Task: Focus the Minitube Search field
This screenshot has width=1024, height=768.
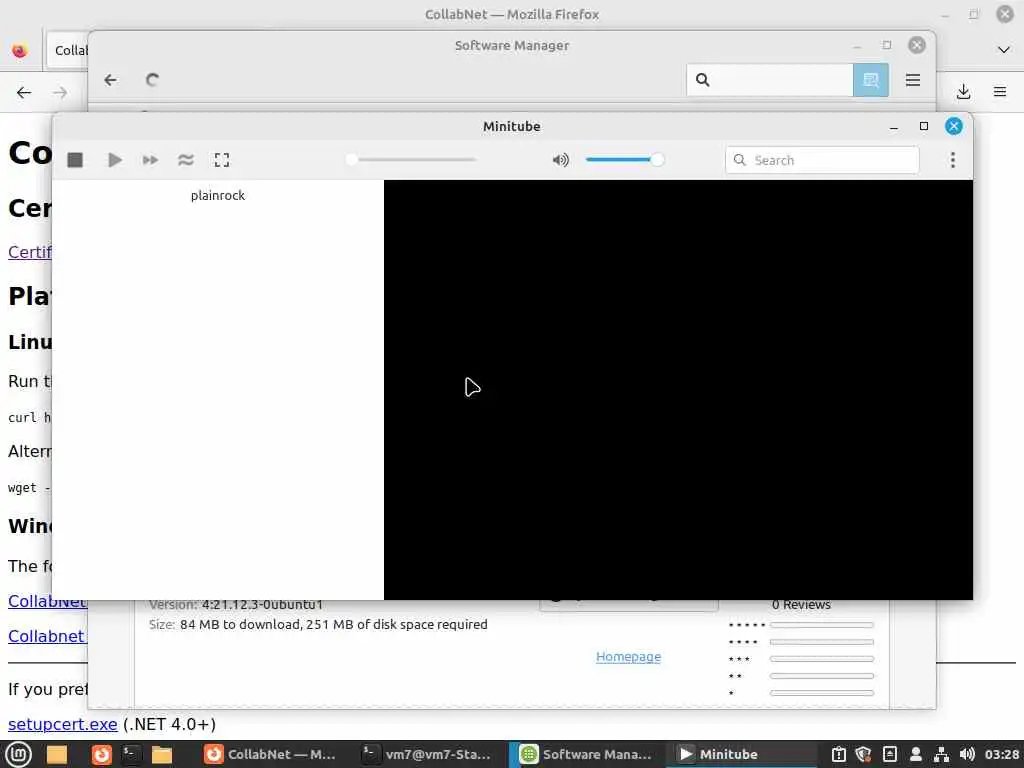Action: click(x=822, y=160)
